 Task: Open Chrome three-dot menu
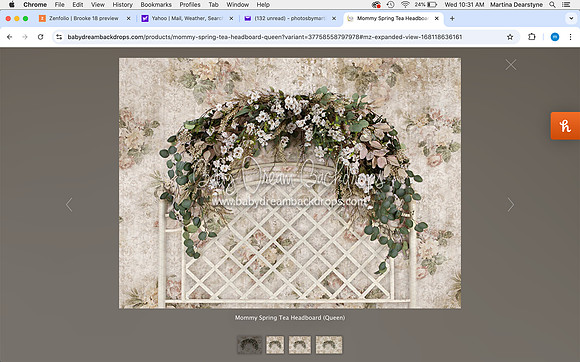pos(570,37)
